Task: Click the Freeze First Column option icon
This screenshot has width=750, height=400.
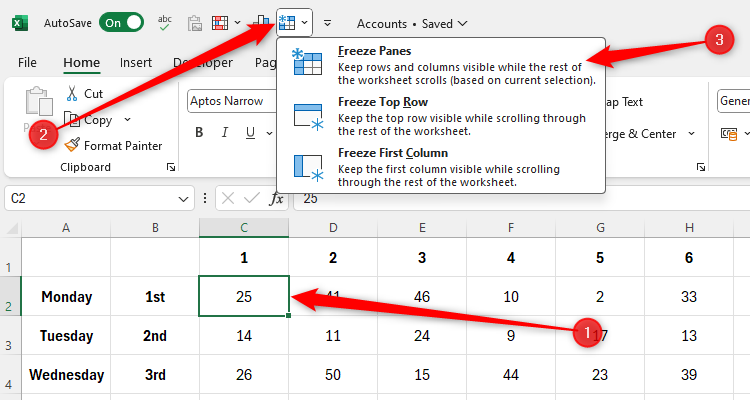Action: 308,167
